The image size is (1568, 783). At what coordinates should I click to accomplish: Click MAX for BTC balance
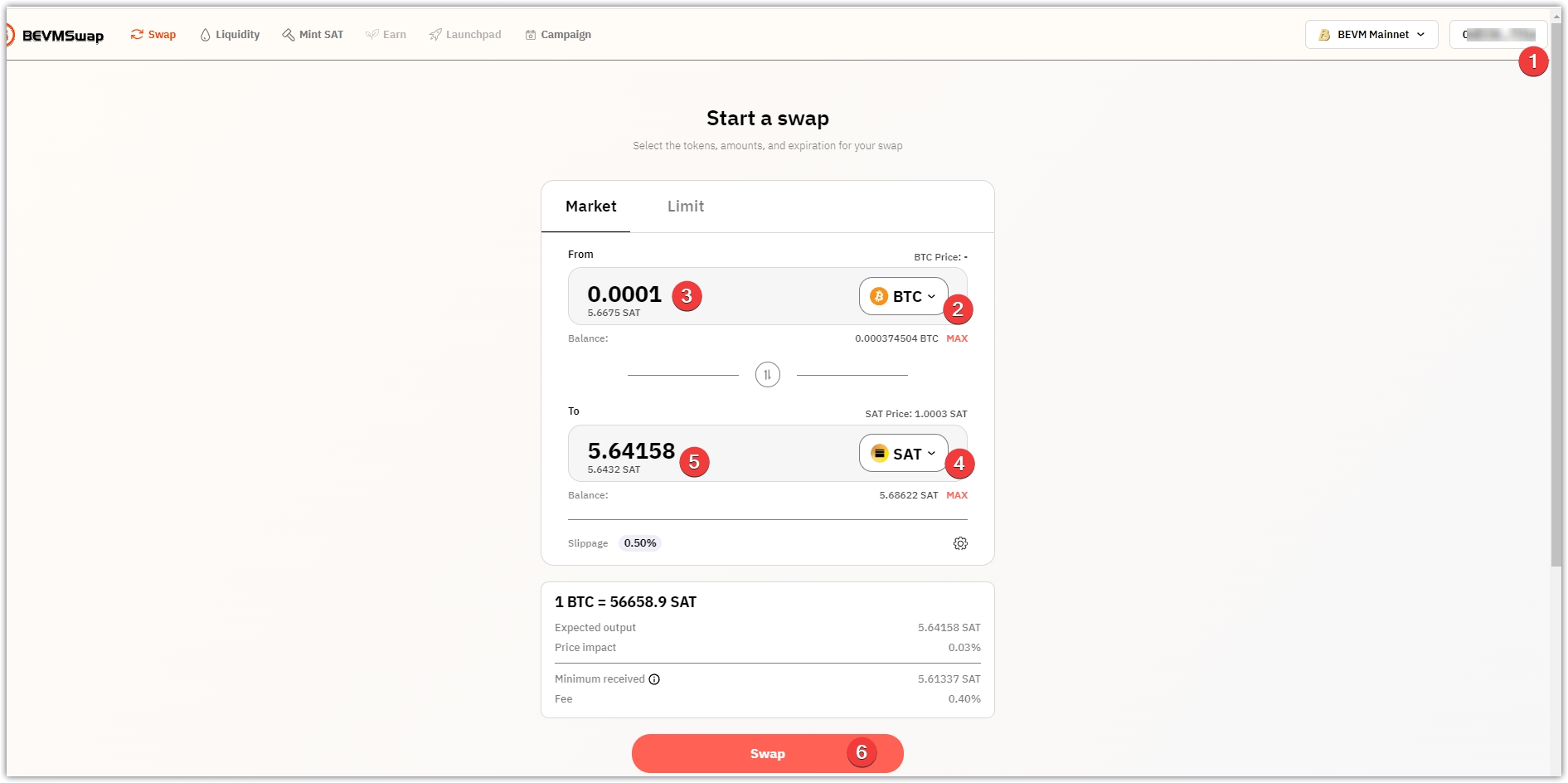957,338
